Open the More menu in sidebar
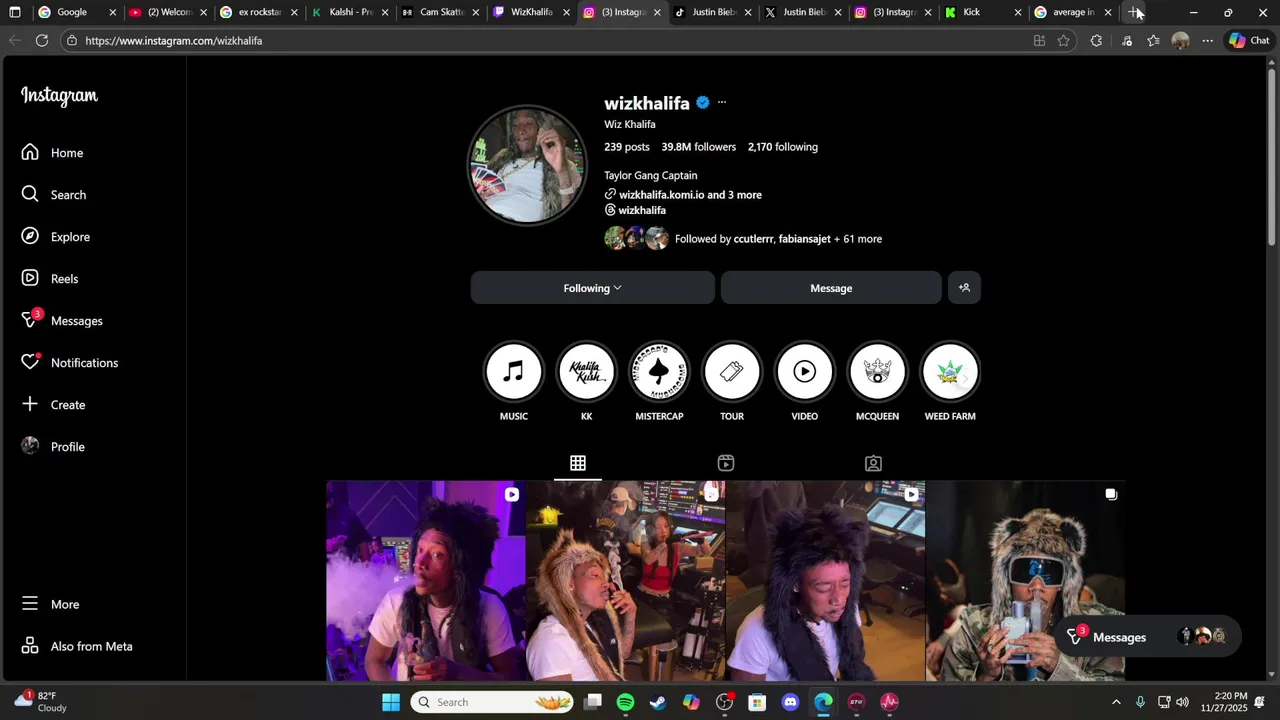This screenshot has height=720, width=1280. (x=51, y=604)
